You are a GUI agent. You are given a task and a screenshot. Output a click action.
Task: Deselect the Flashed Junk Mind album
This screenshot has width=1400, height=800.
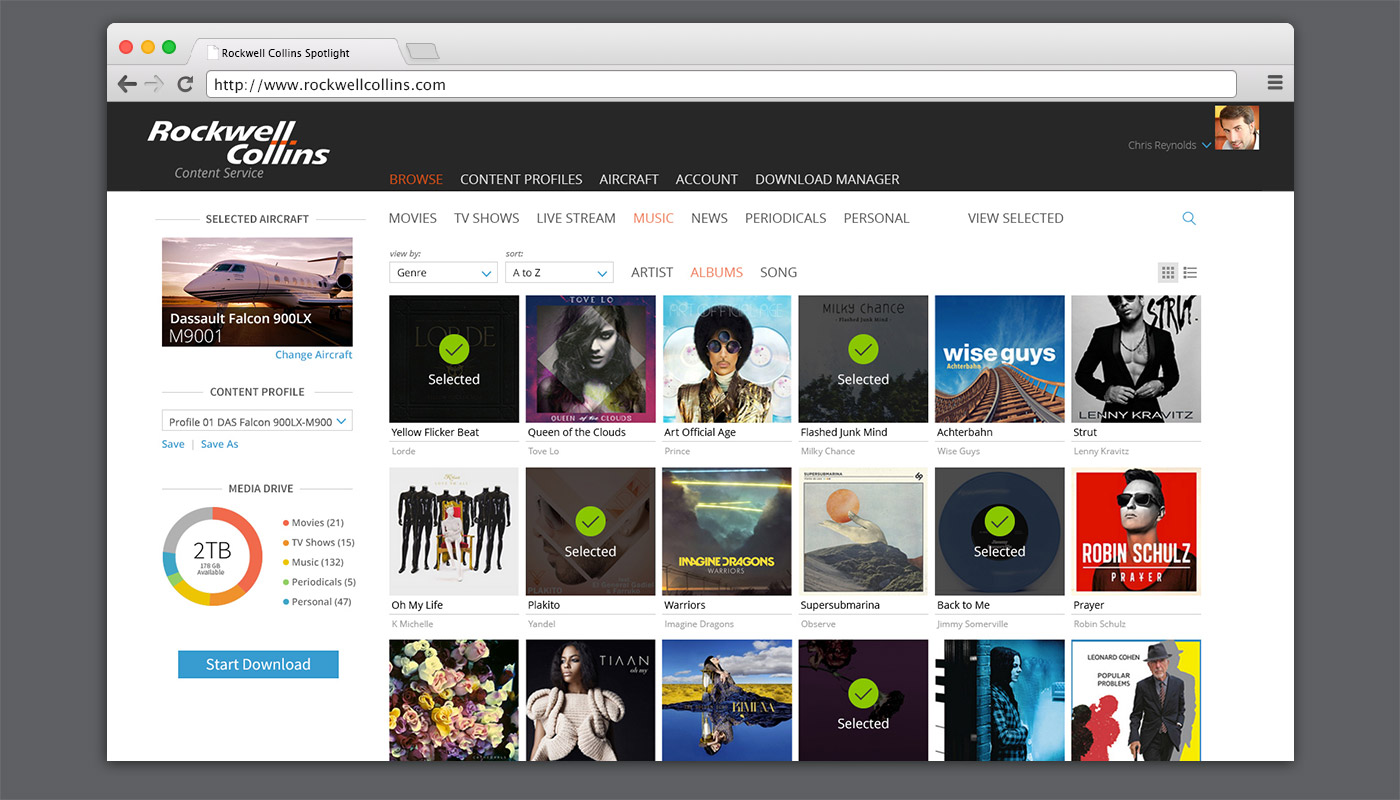pyautogui.click(x=863, y=358)
